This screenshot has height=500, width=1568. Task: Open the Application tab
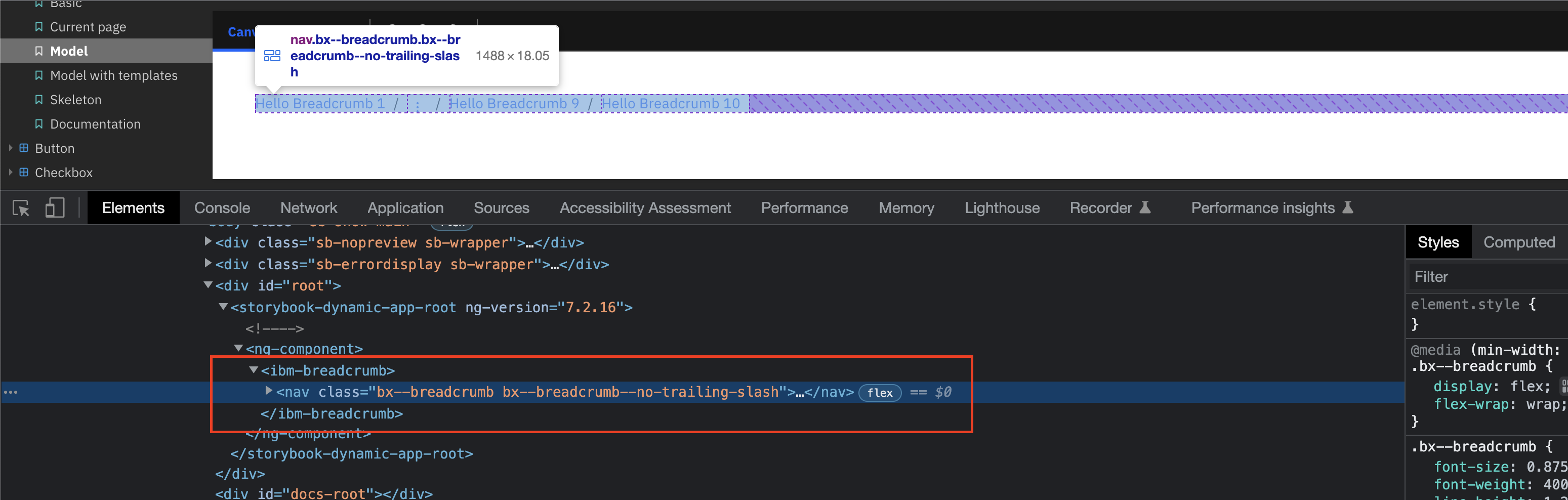[405, 208]
